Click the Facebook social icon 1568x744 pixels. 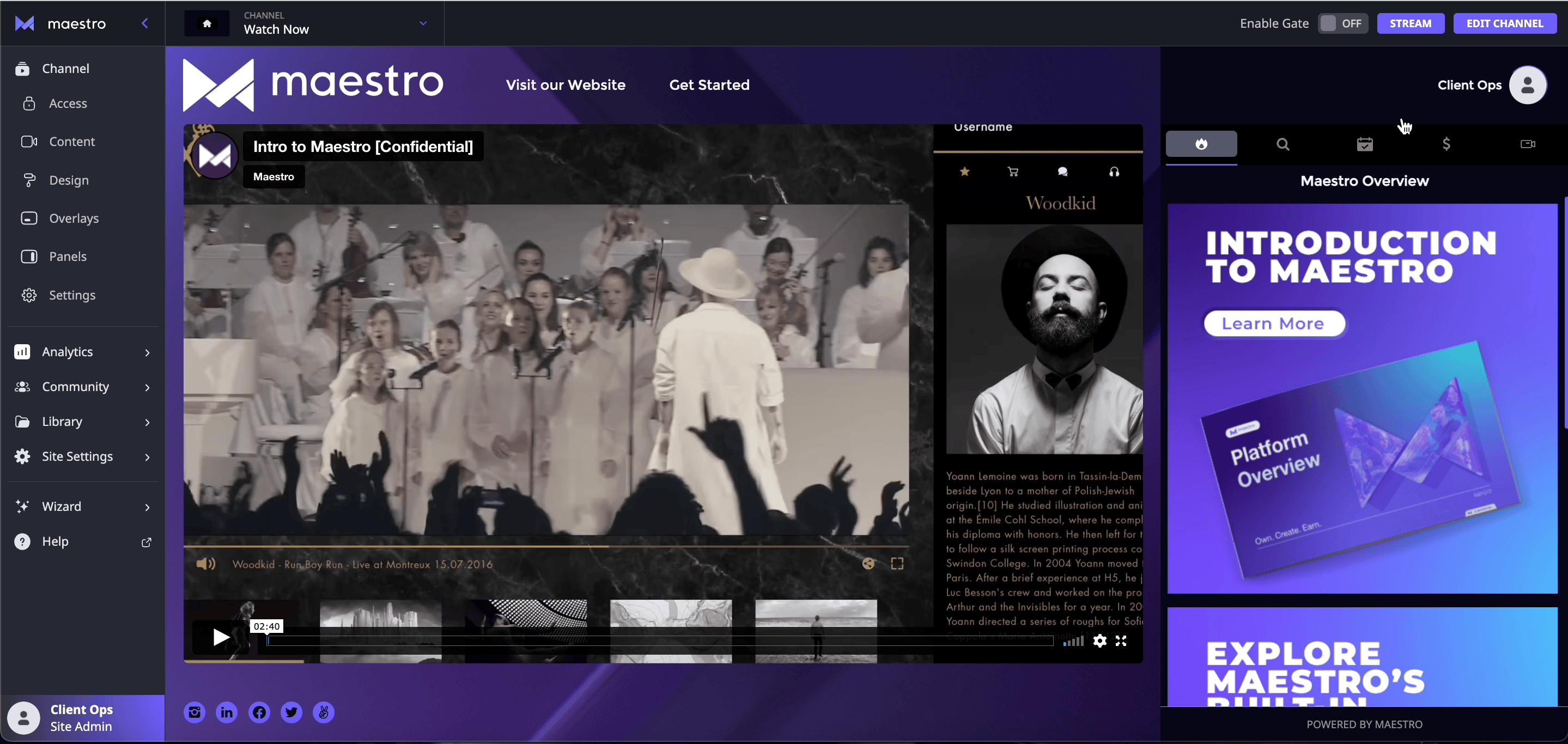(259, 712)
